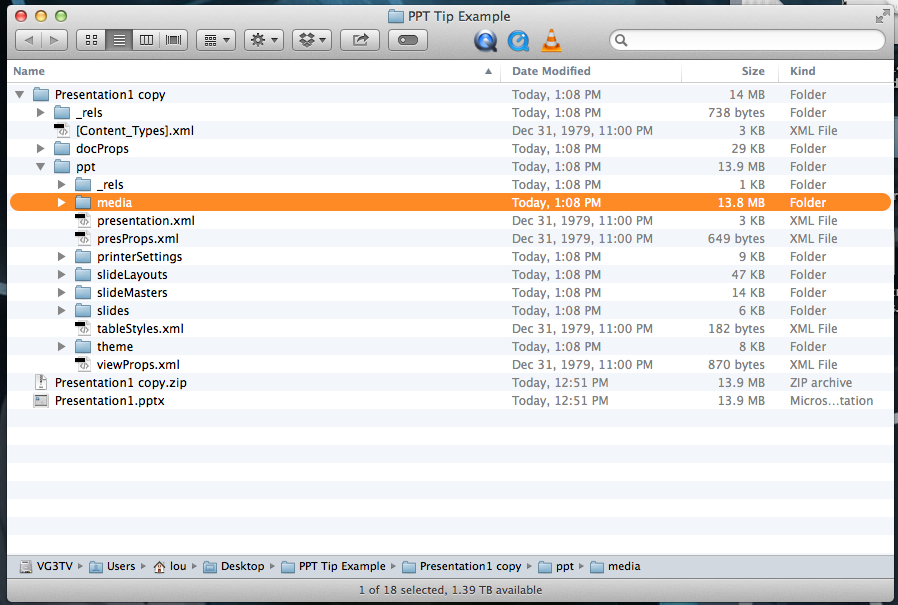The height and width of the screenshot is (605, 898).
Task: Collapse the Presentation1 copy folder
Action: (x=19, y=95)
